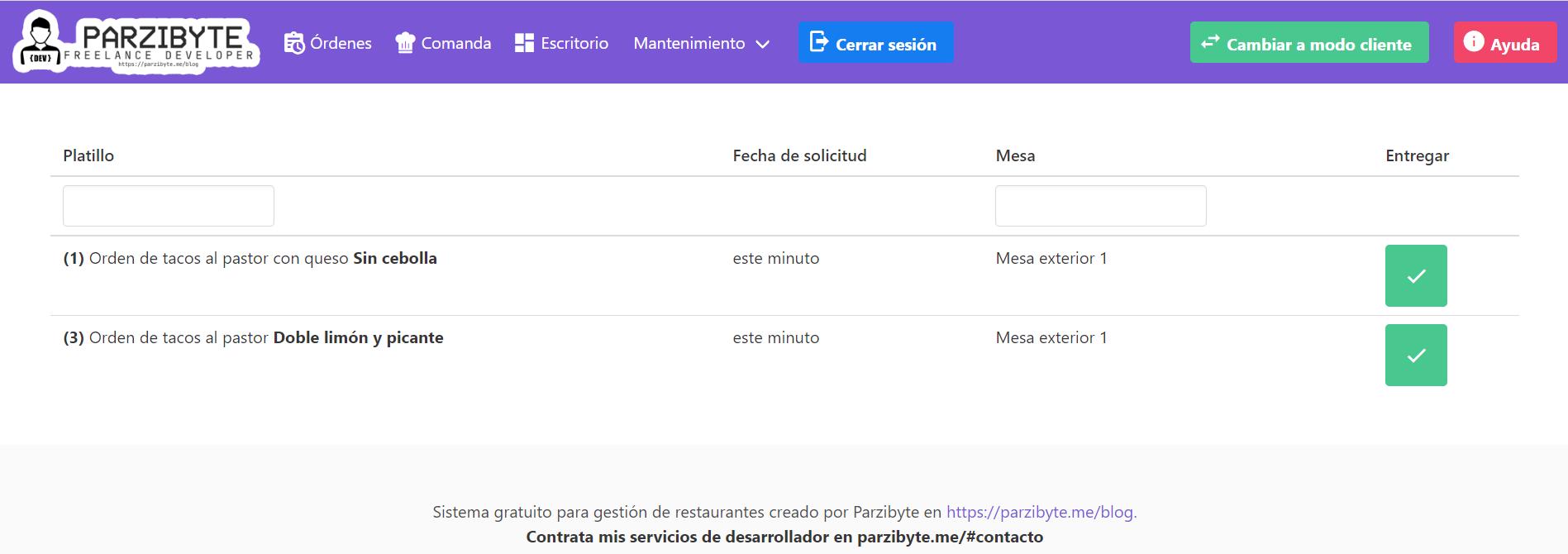Click the Platillo column header
1568x554 pixels.
click(88, 155)
